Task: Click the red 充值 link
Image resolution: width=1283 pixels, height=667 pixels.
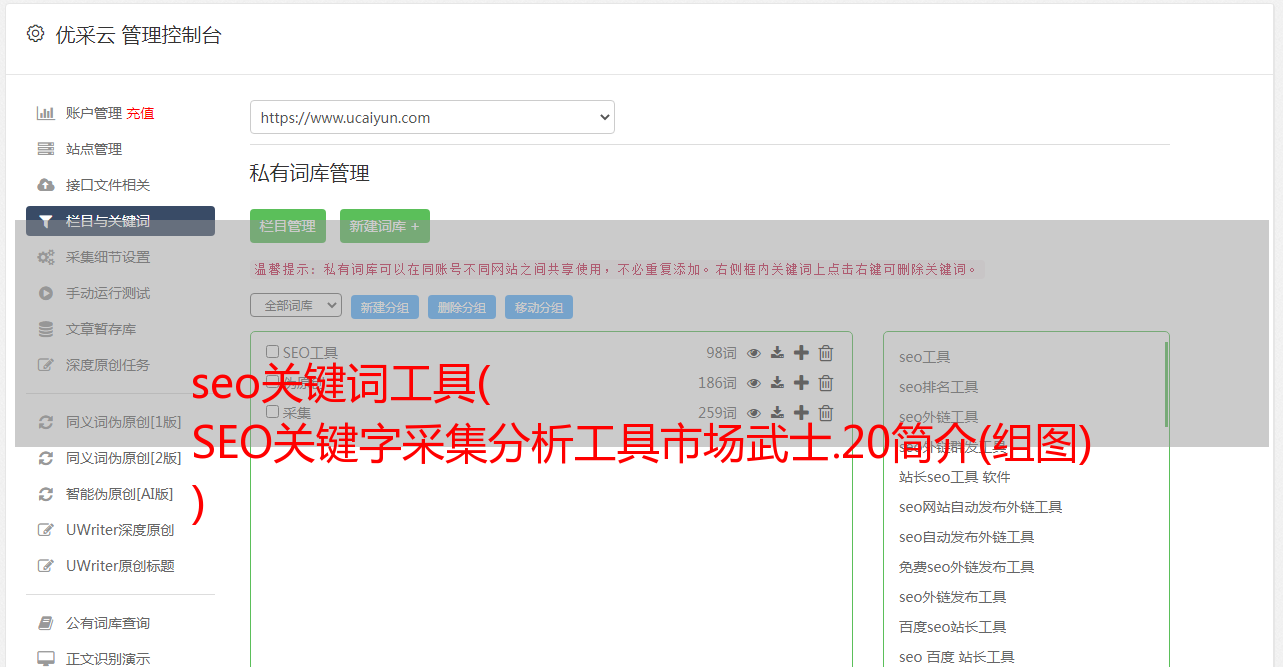Action: pos(140,113)
